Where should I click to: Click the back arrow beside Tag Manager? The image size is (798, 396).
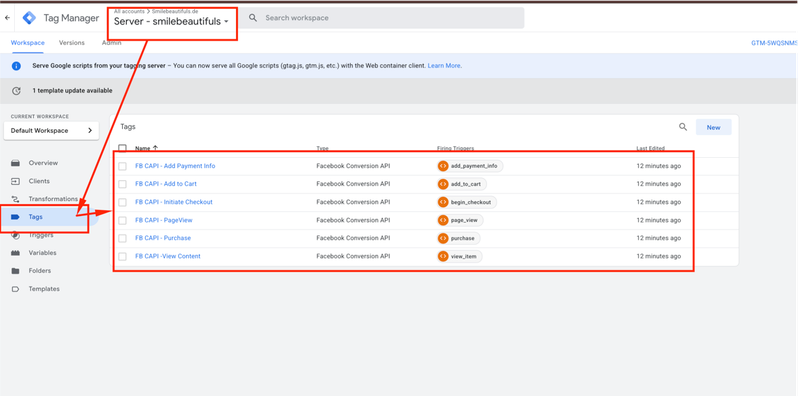pyautogui.click(x=7, y=18)
